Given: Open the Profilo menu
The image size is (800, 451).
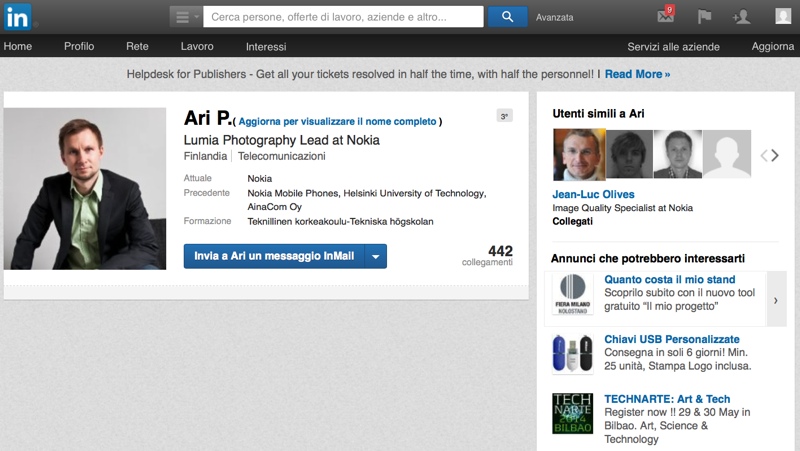Looking at the screenshot, I should pos(79,46).
